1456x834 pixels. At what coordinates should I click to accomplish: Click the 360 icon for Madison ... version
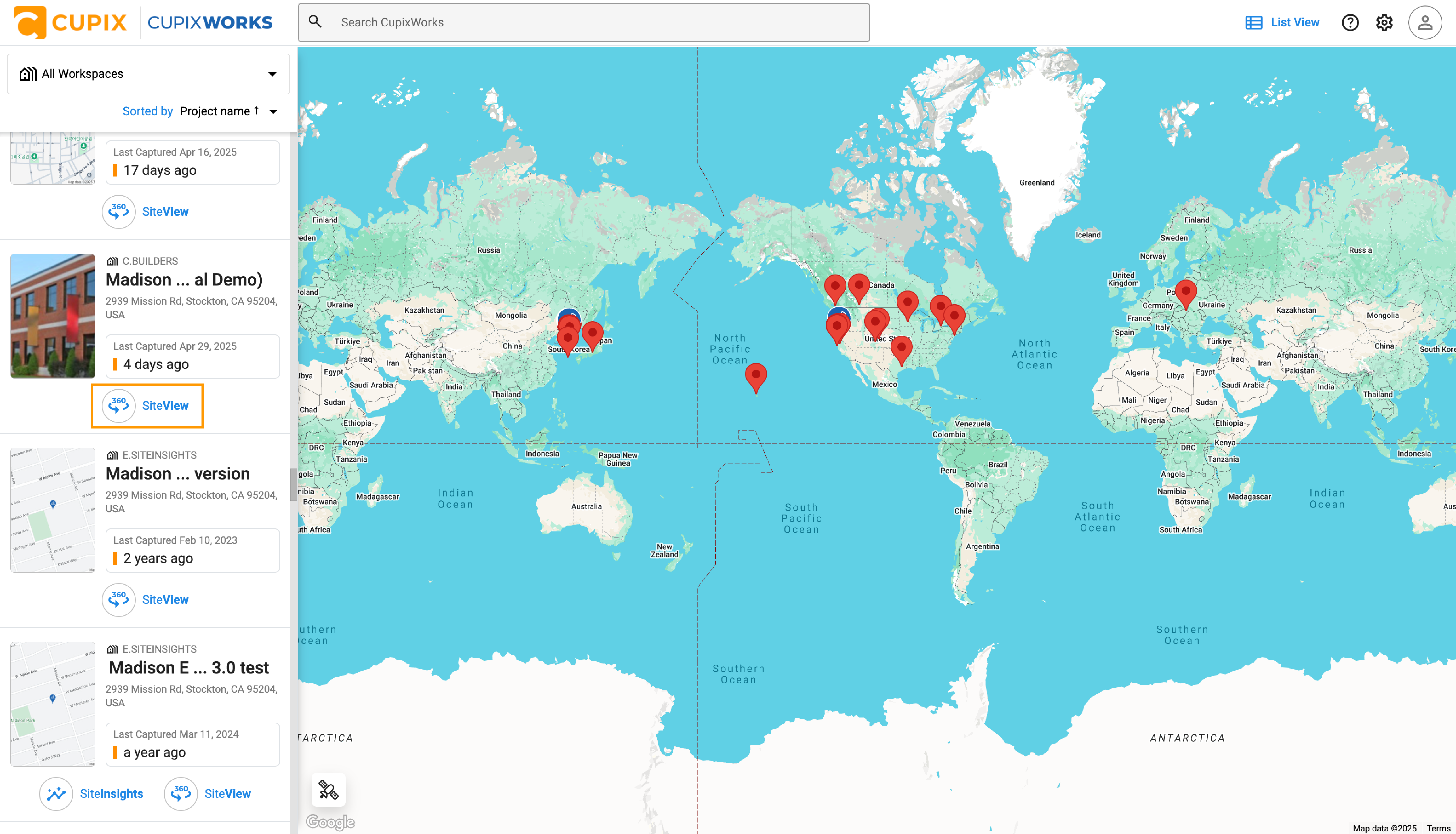[119, 600]
